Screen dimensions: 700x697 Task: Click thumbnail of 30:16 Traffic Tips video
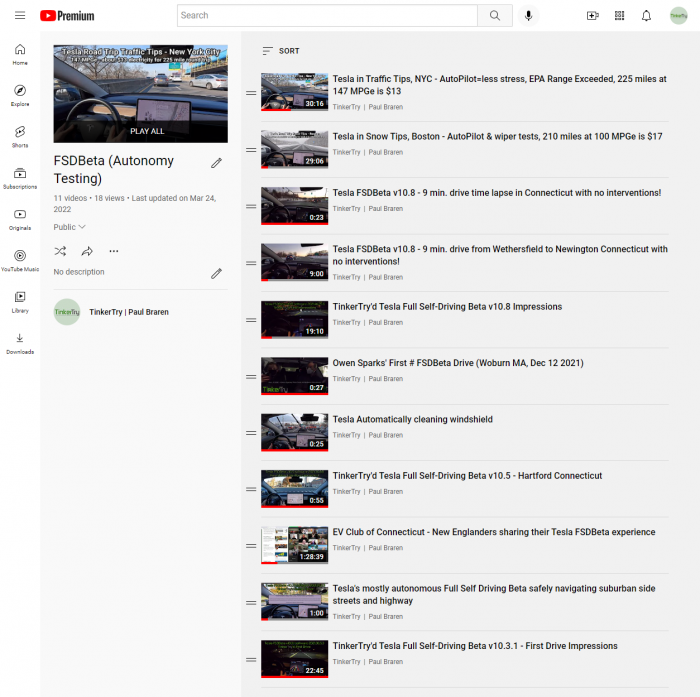pyautogui.click(x=295, y=92)
